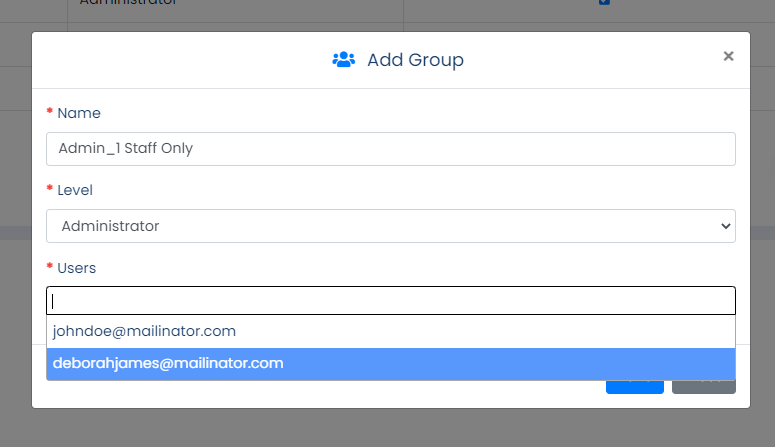Click the gray backdrop below the dialog
The image size is (775, 447).
[388, 428]
